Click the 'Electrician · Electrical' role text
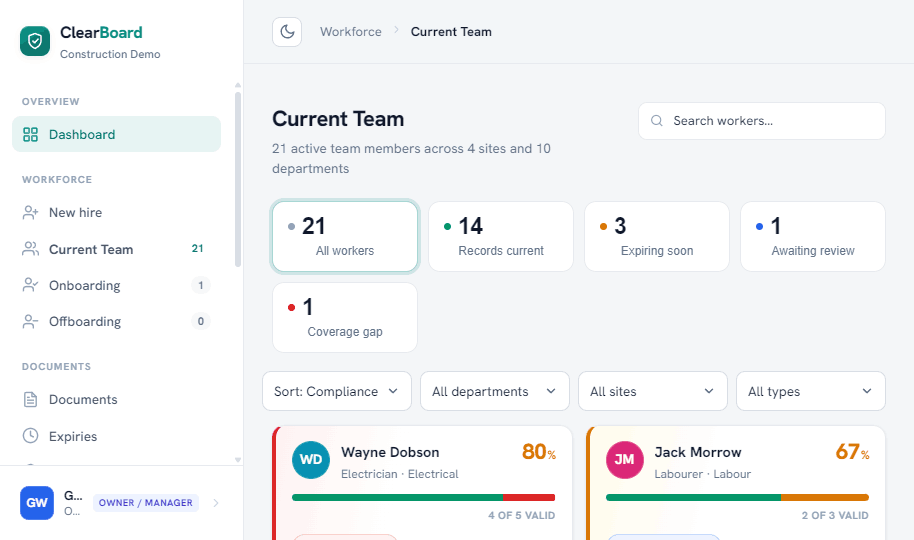The width and height of the screenshot is (914, 540). point(399,474)
